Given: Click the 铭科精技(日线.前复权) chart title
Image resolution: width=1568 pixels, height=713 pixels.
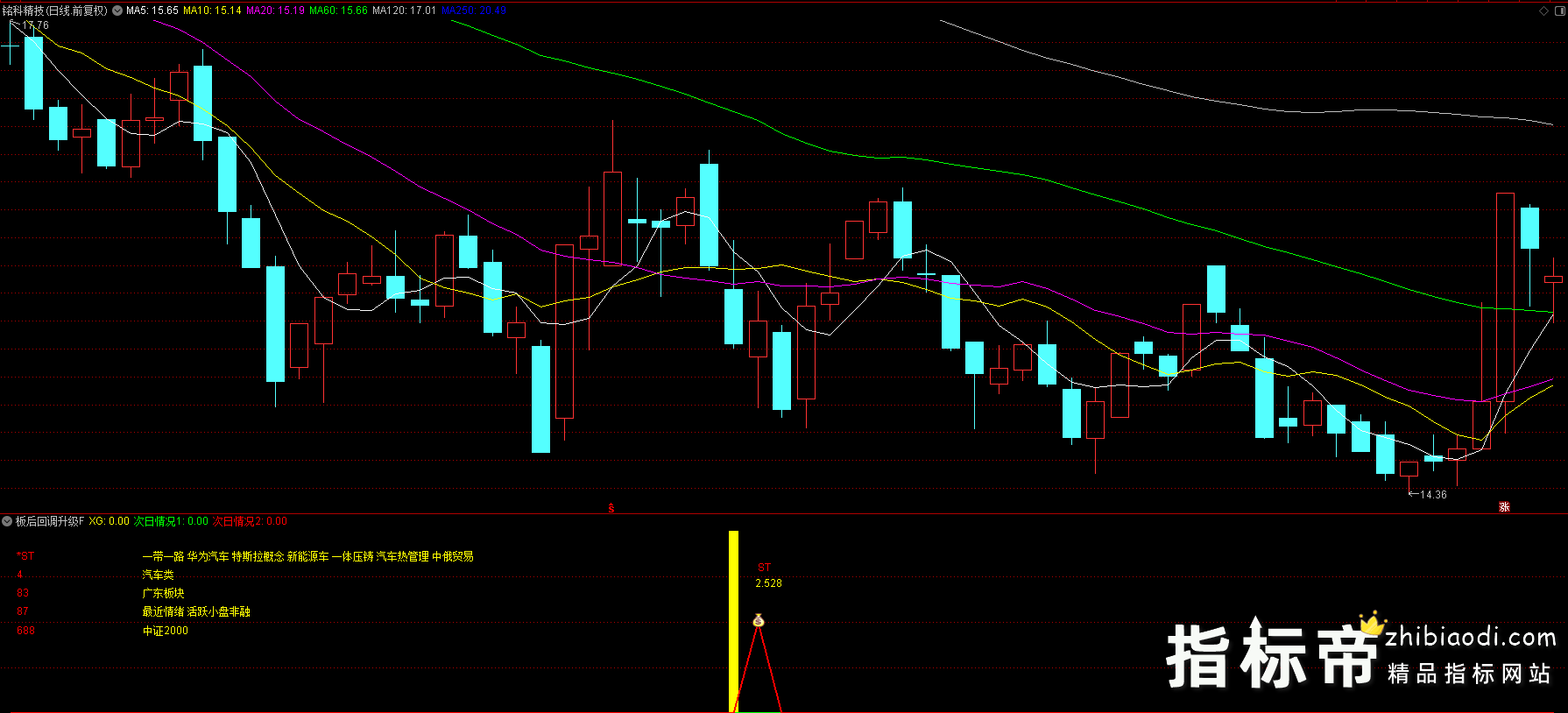Looking at the screenshot, I should click(x=55, y=11).
